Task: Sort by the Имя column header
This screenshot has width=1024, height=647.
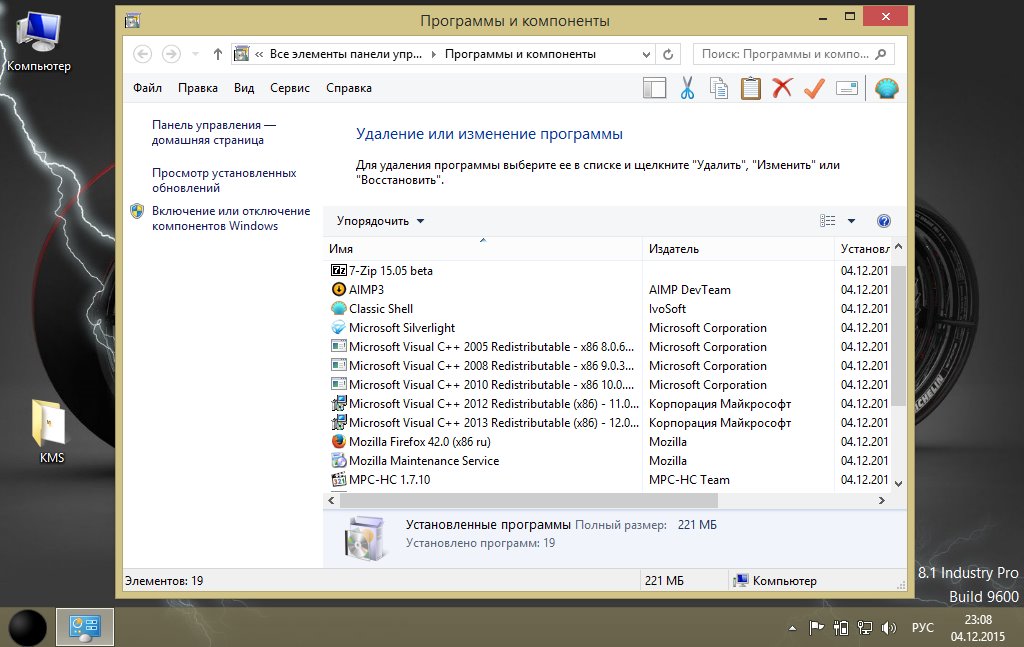Action: pos(483,249)
